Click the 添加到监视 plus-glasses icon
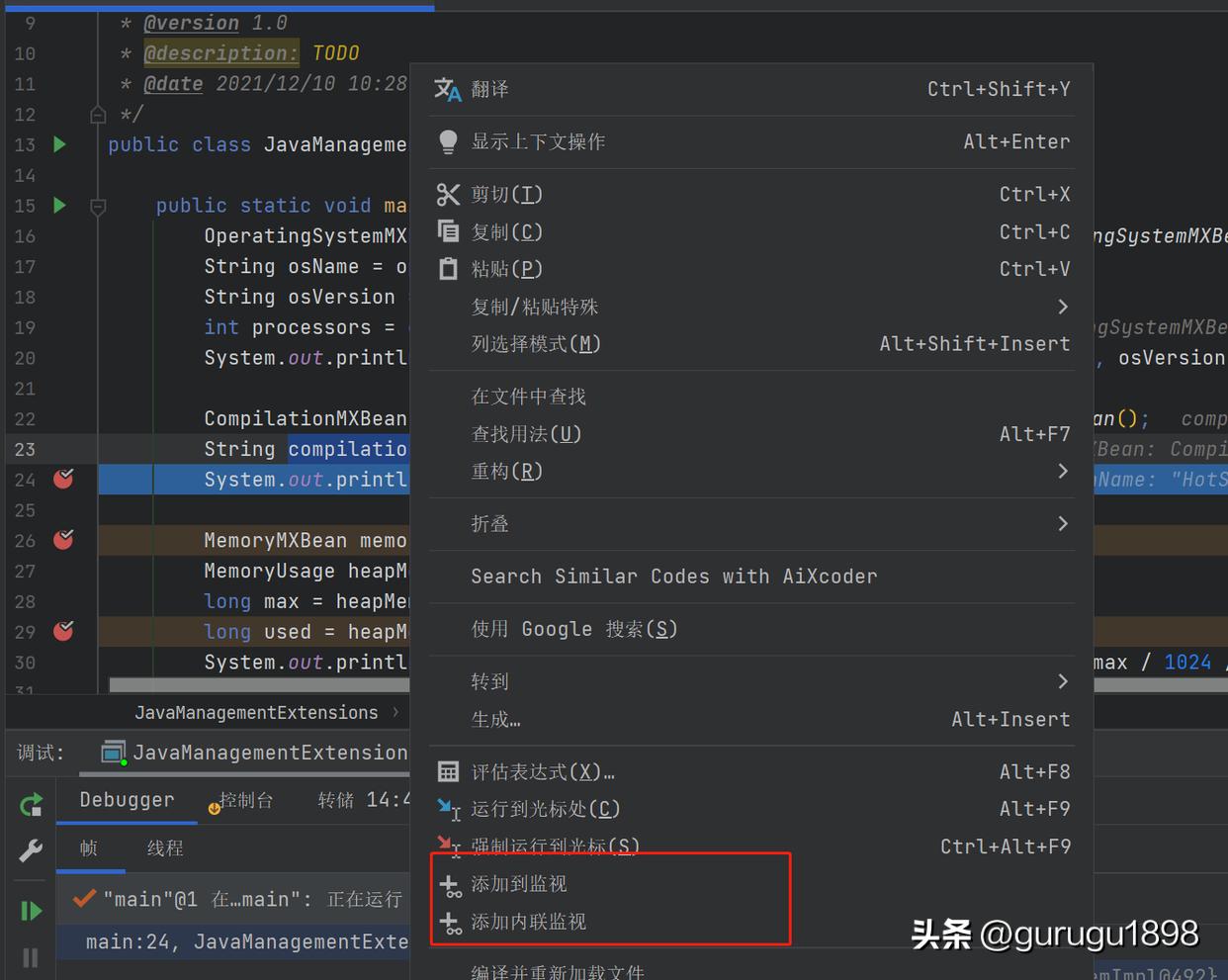 tap(452, 884)
